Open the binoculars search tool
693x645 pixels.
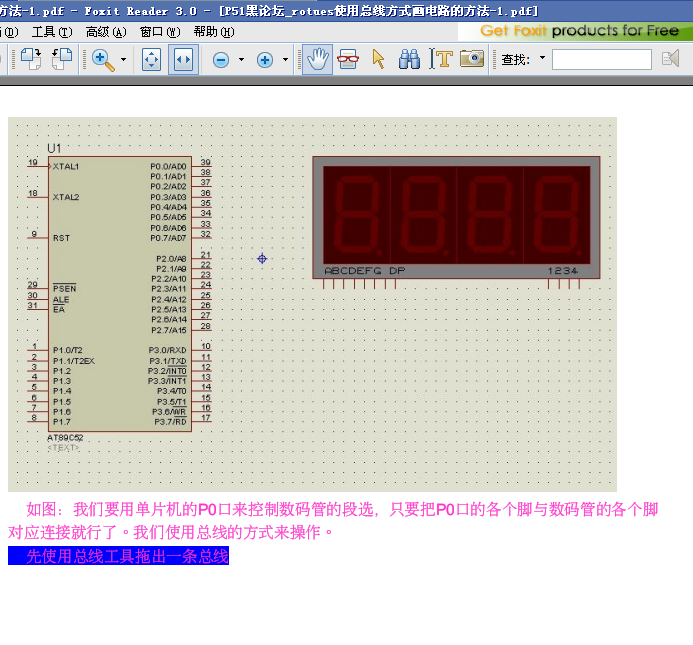pyautogui.click(x=409, y=59)
